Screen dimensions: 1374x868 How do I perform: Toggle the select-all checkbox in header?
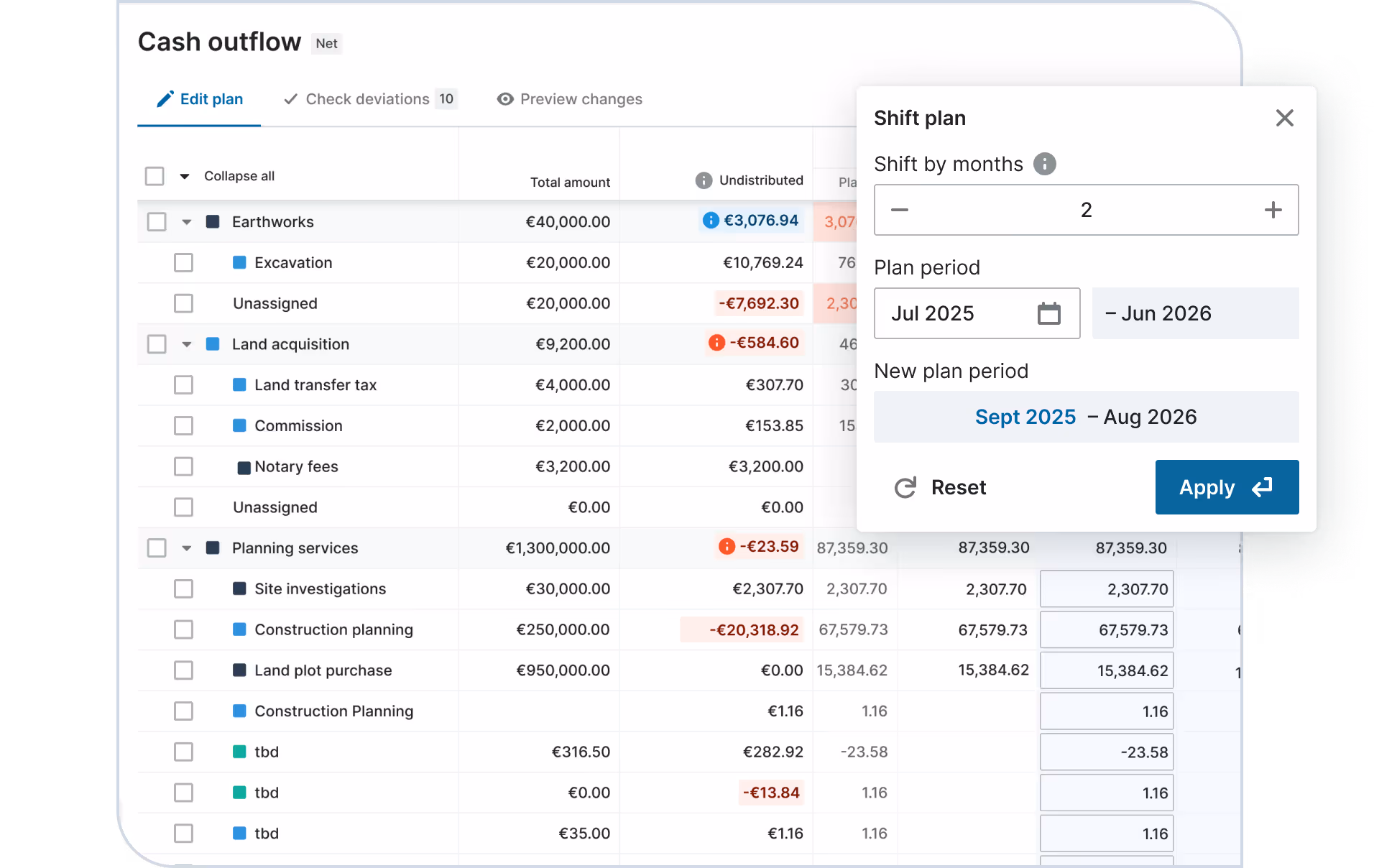(155, 176)
